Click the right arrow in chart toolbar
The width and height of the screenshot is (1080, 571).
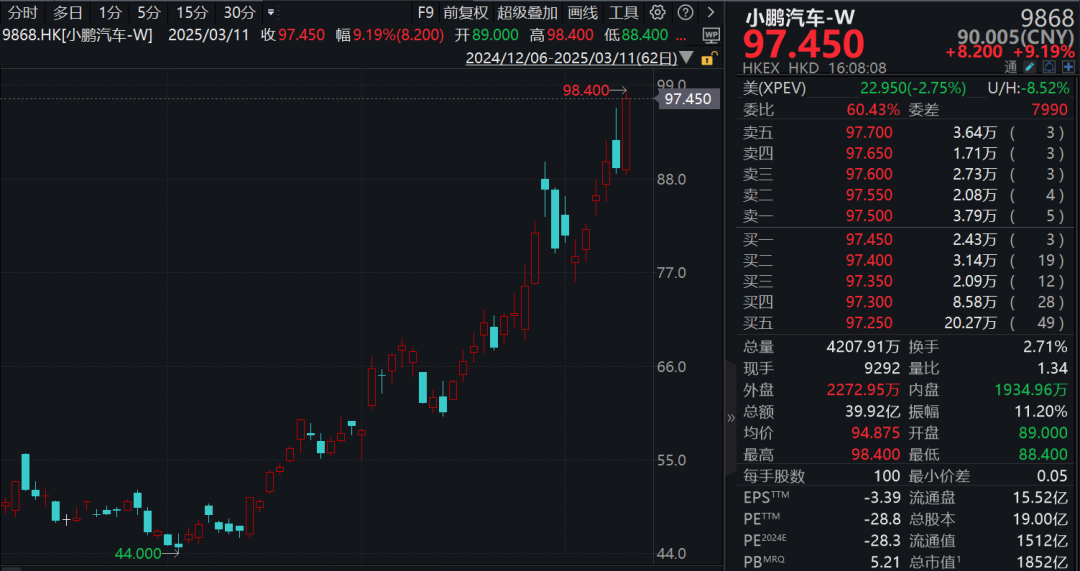(x=709, y=13)
